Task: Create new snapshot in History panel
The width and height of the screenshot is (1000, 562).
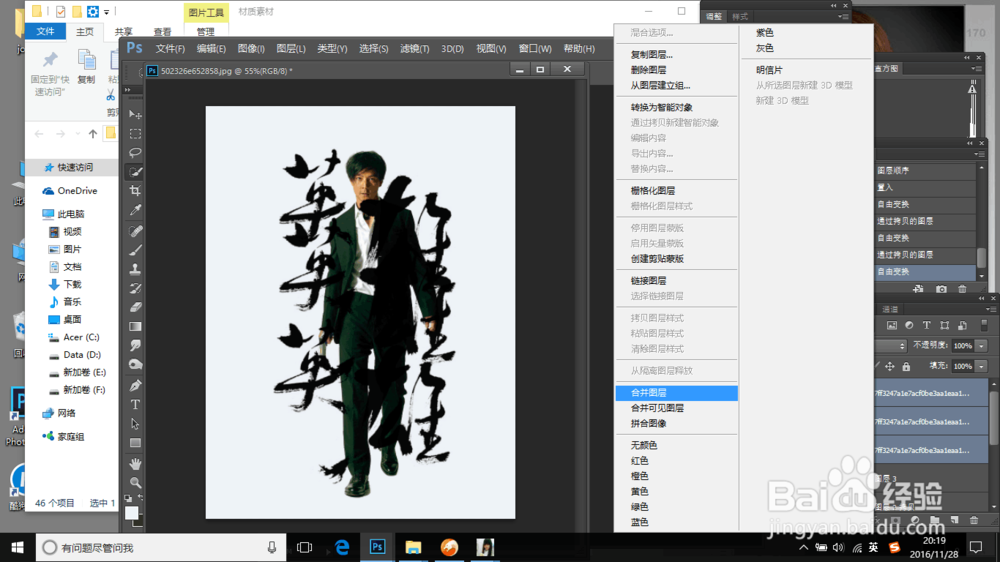Action: pos(941,289)
